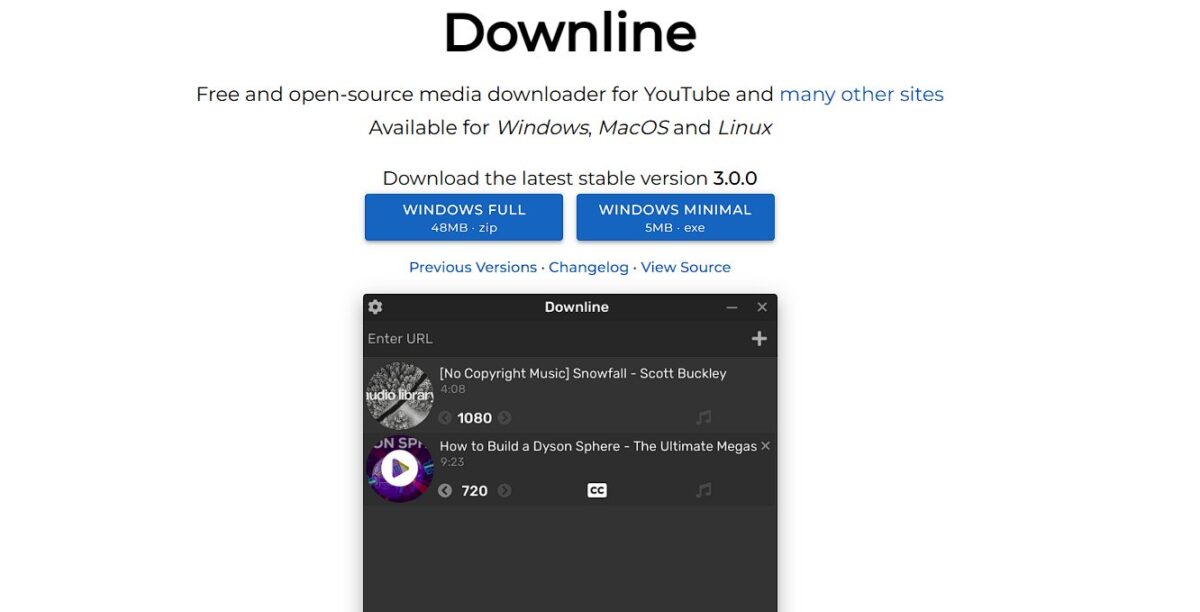This screenshot has height=612, width=1200.
Task: Select the 720 quality value
Action: (475, 490)
